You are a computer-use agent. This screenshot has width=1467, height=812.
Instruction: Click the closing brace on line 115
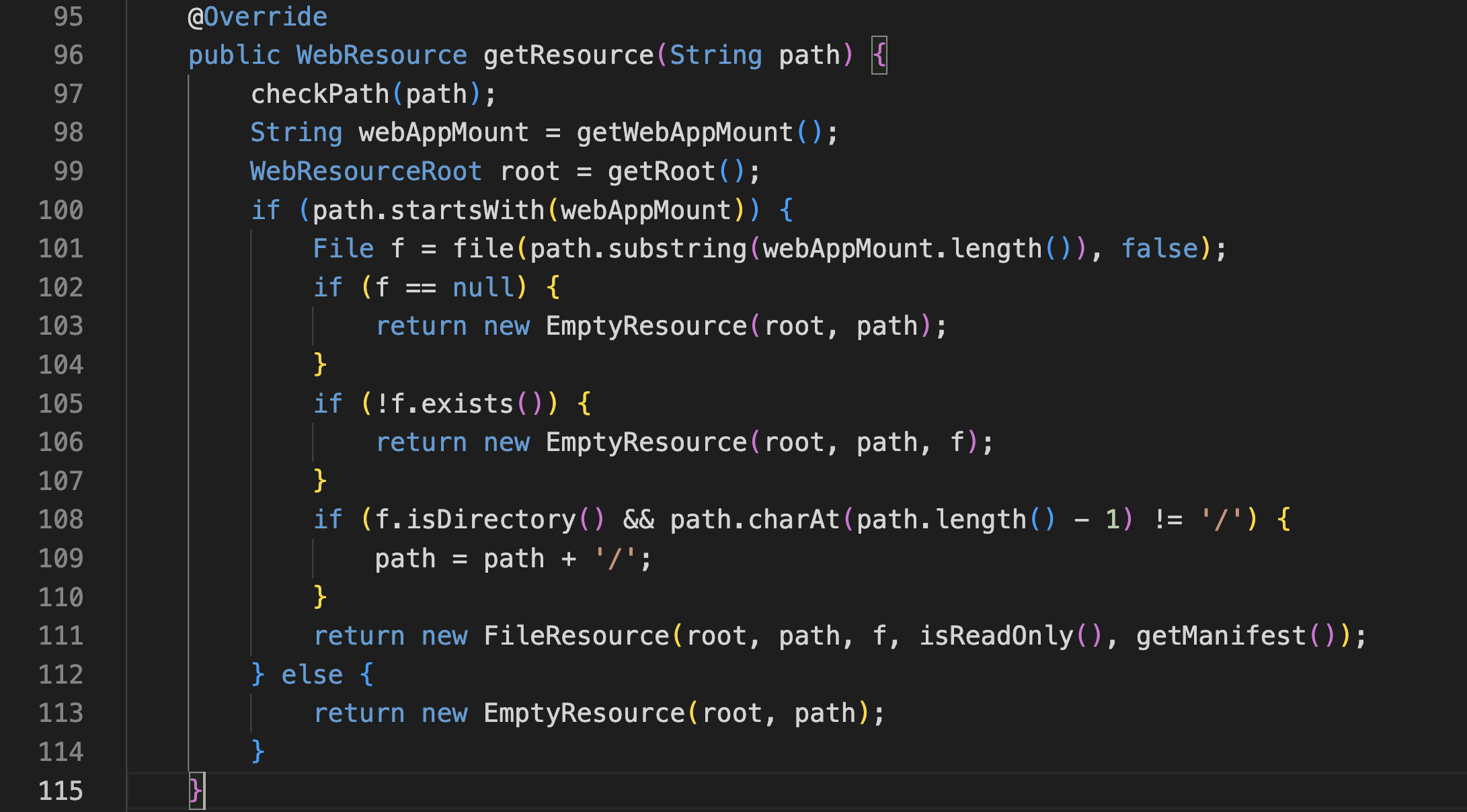tap(195, 790)
